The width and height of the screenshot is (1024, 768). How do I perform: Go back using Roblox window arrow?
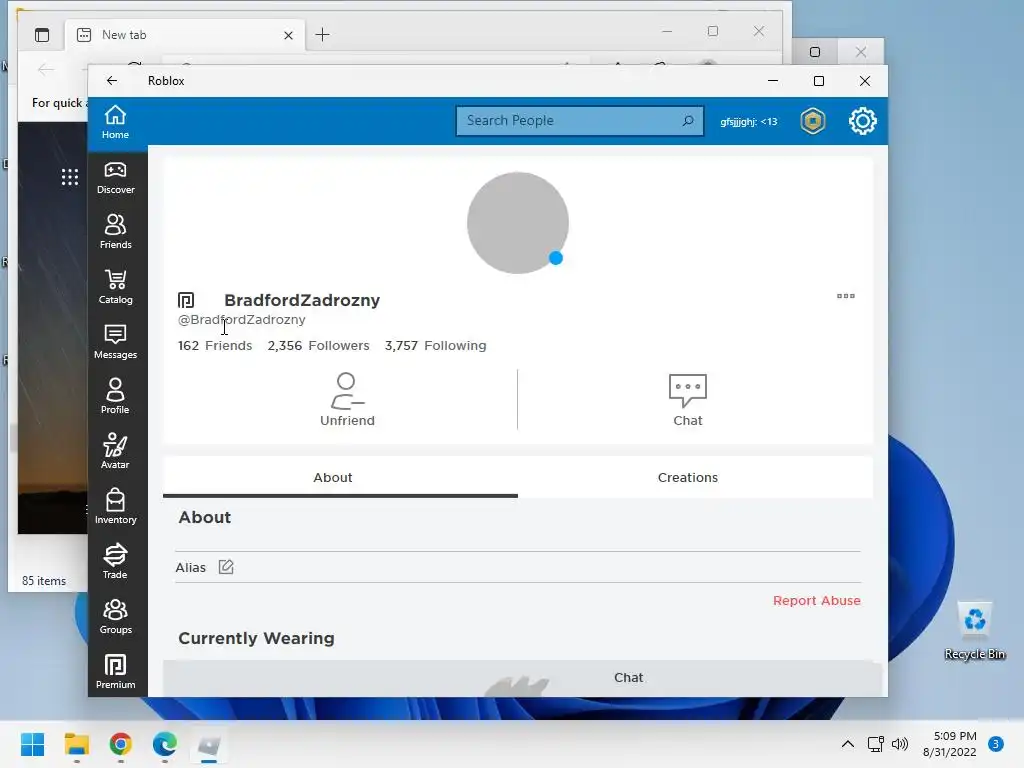click(x=112, y=80)
